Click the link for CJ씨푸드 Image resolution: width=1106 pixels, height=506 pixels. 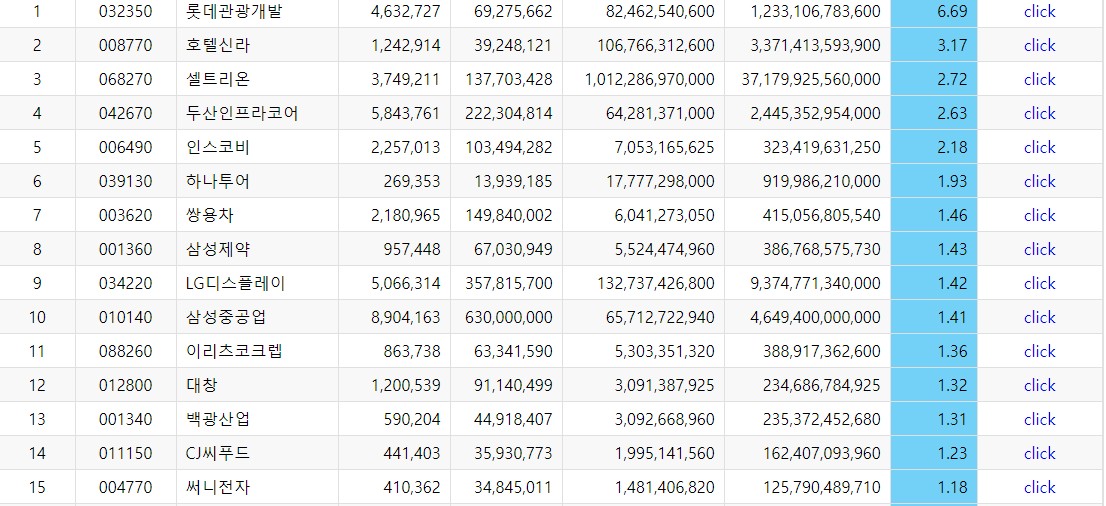point(1039,453)
